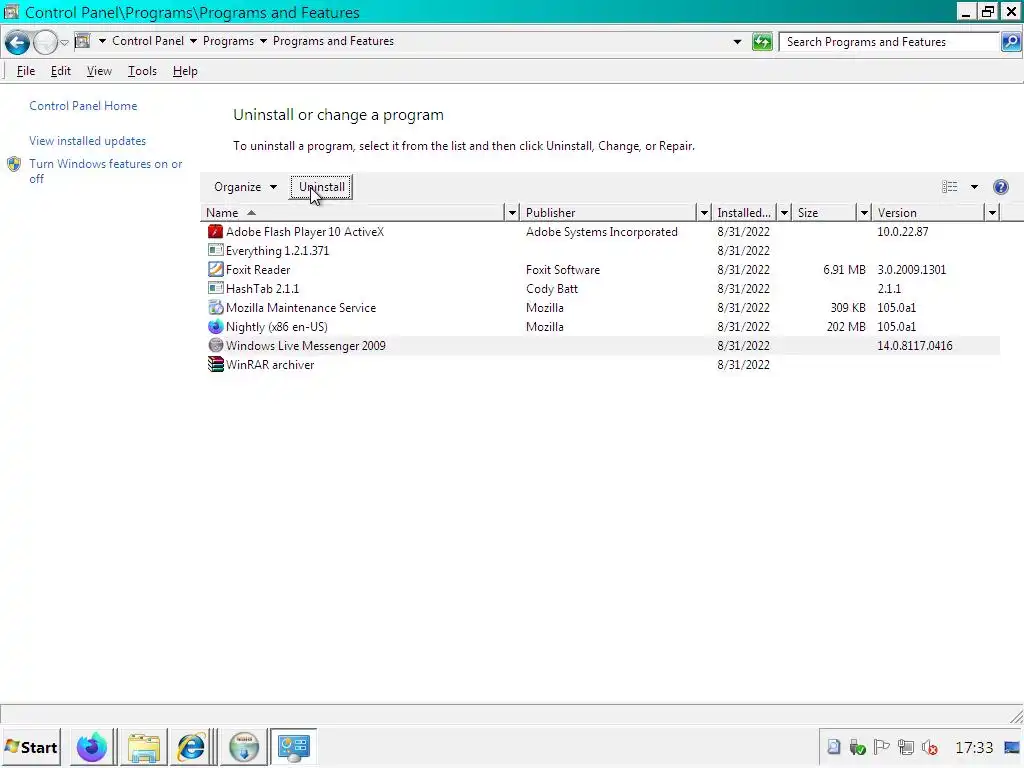1024x768 pixels.
Task: Go back with the Back arrow button
Action: [17, 43]
